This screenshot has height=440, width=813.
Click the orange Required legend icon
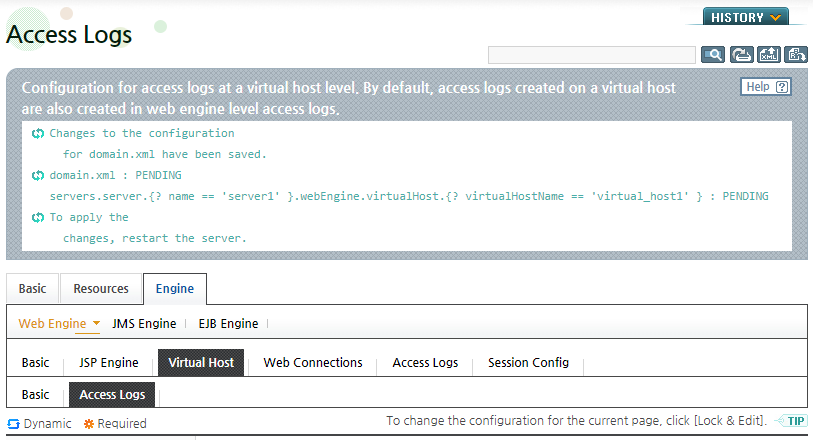[89, 424]
